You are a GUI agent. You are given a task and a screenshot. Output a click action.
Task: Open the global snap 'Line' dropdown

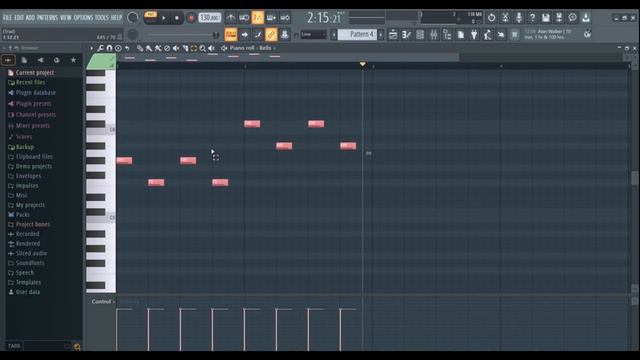(x=313, y=35)
